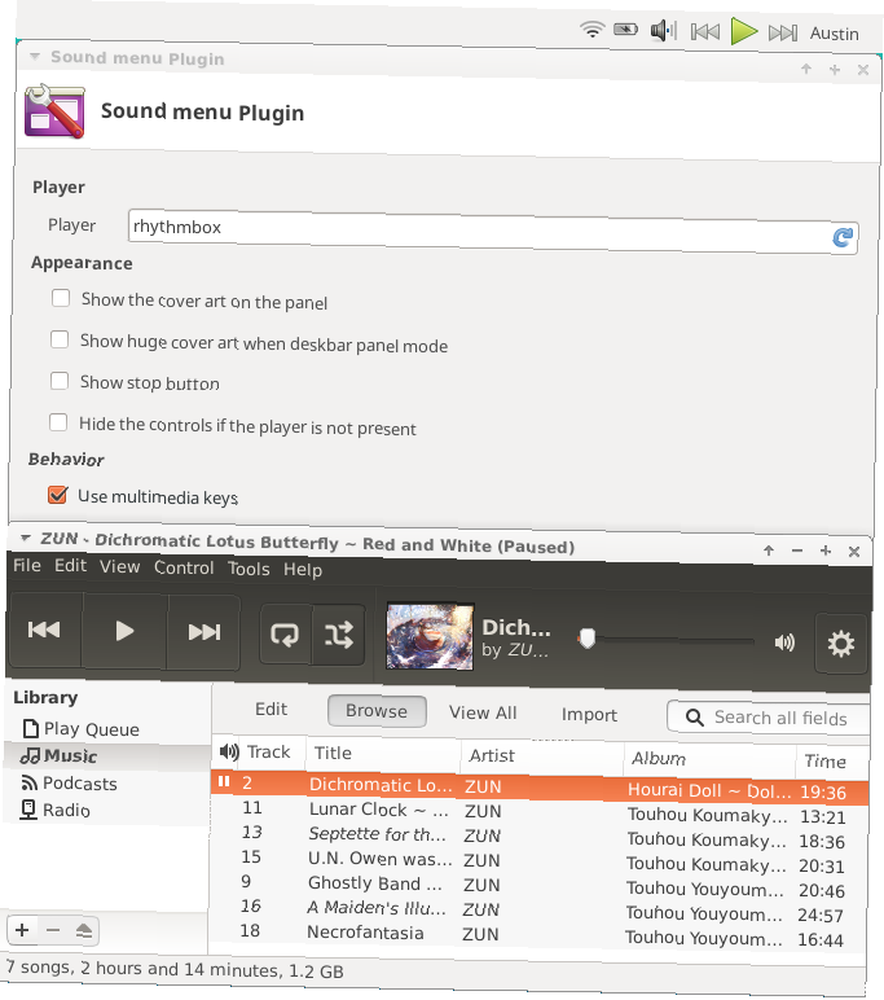Enable Show huge cover art when deskbar mode

click(59, 339)
